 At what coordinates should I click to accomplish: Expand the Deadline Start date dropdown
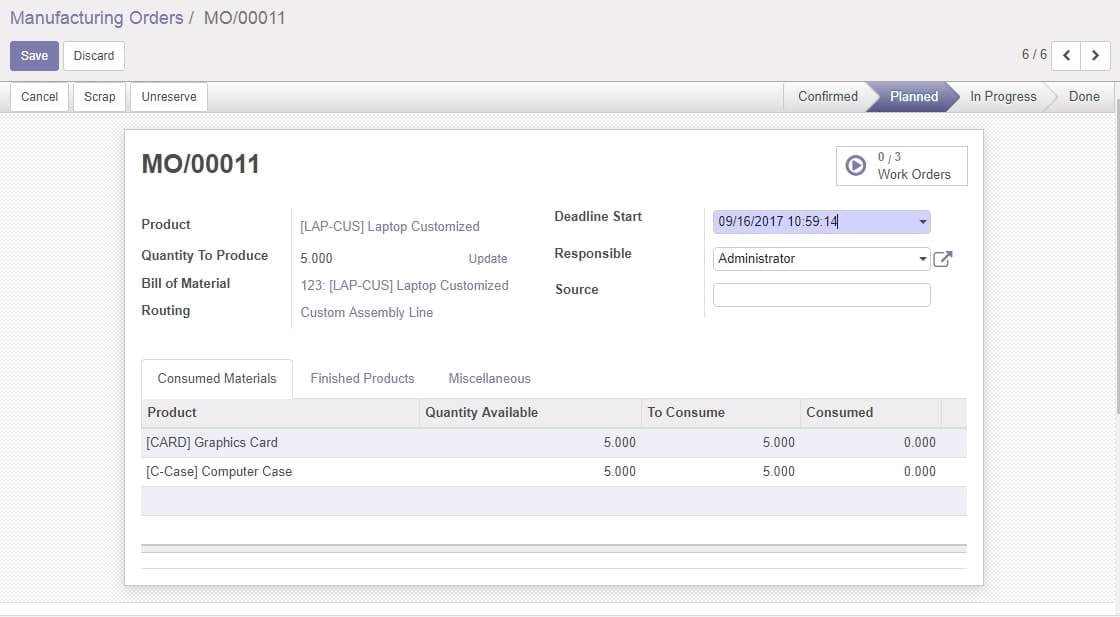click(922, 222)
